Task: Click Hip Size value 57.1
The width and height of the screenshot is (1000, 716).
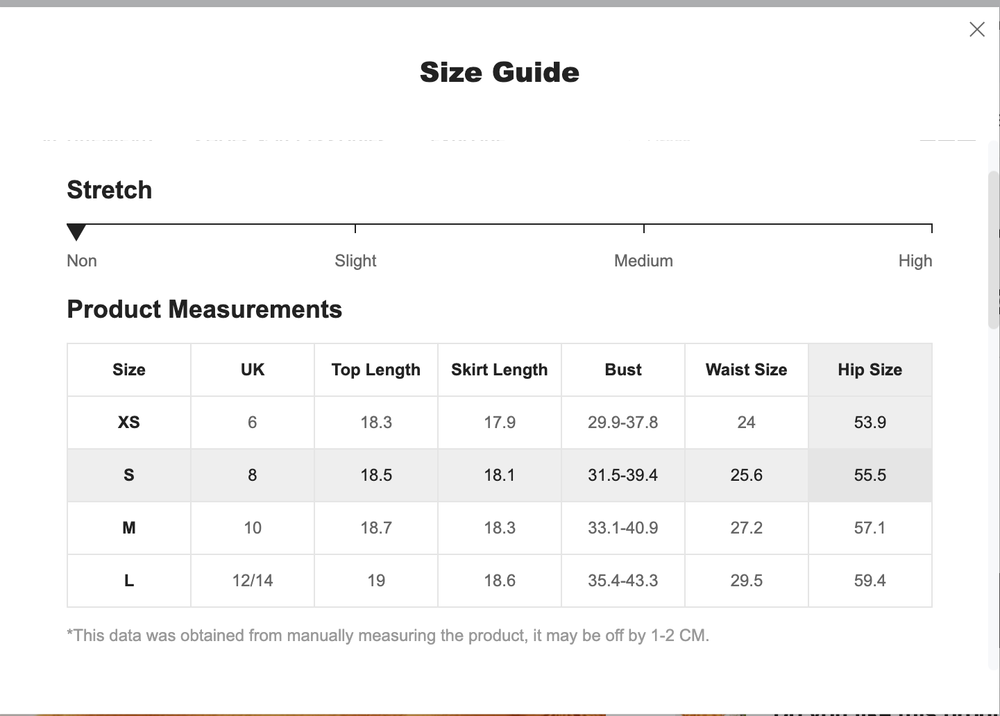Action: click(870, 528)
